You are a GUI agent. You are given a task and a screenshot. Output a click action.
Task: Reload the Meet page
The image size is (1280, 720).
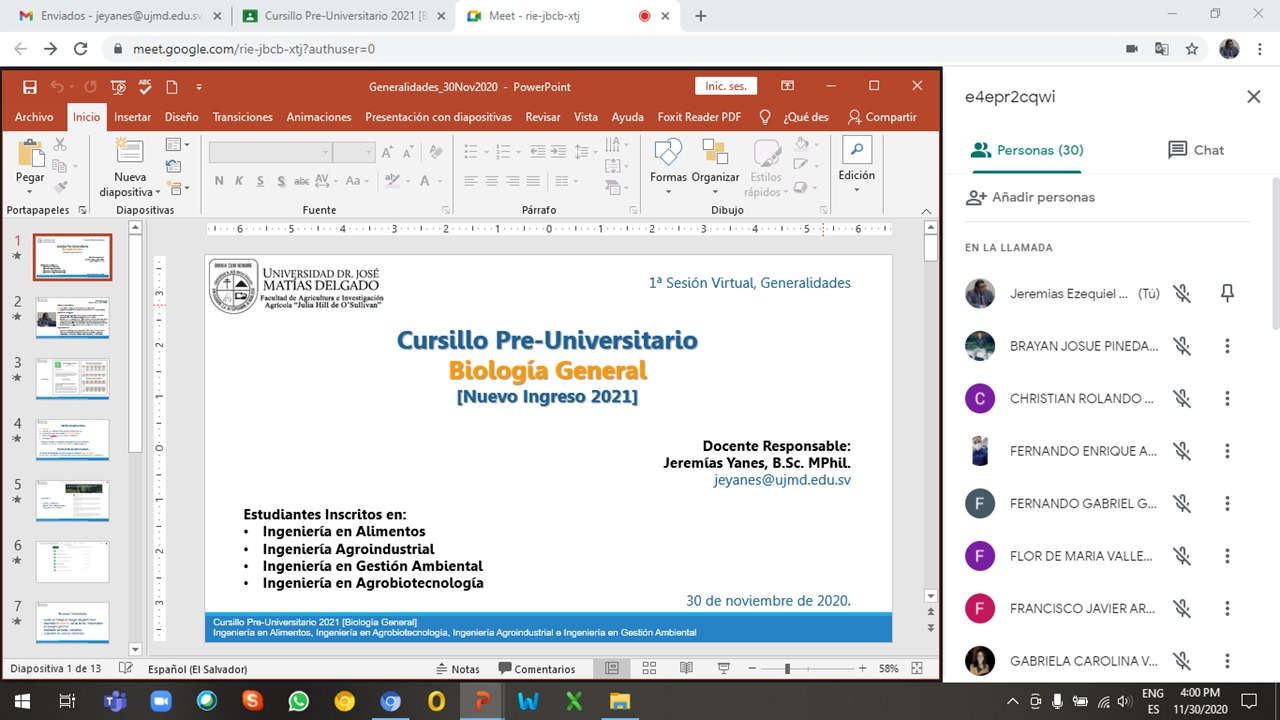click(x=81, y=49)
